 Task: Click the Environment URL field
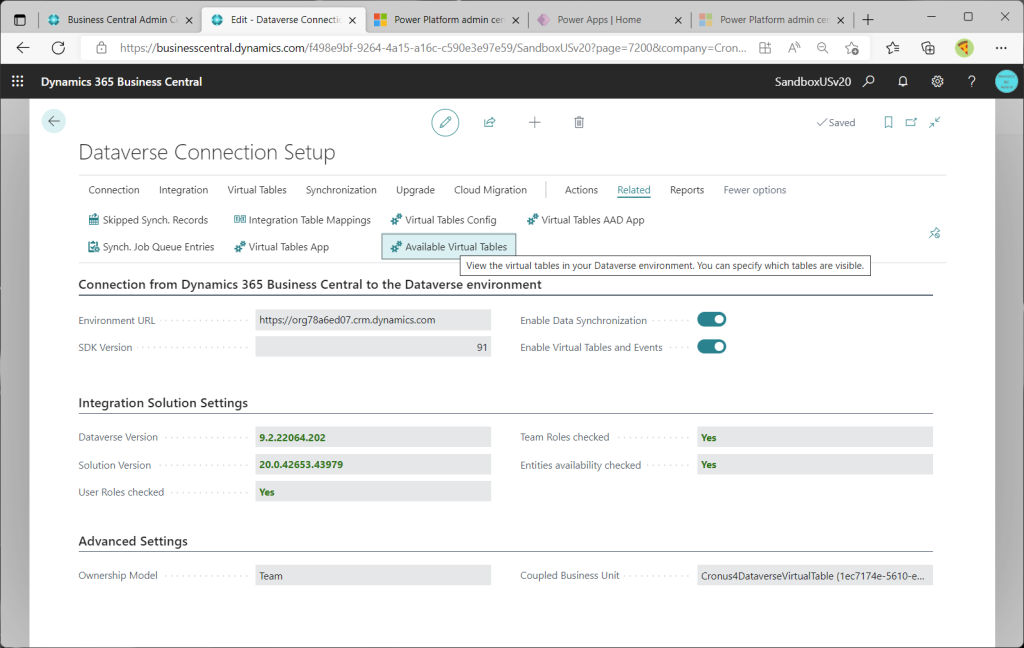tap(373, 320)
